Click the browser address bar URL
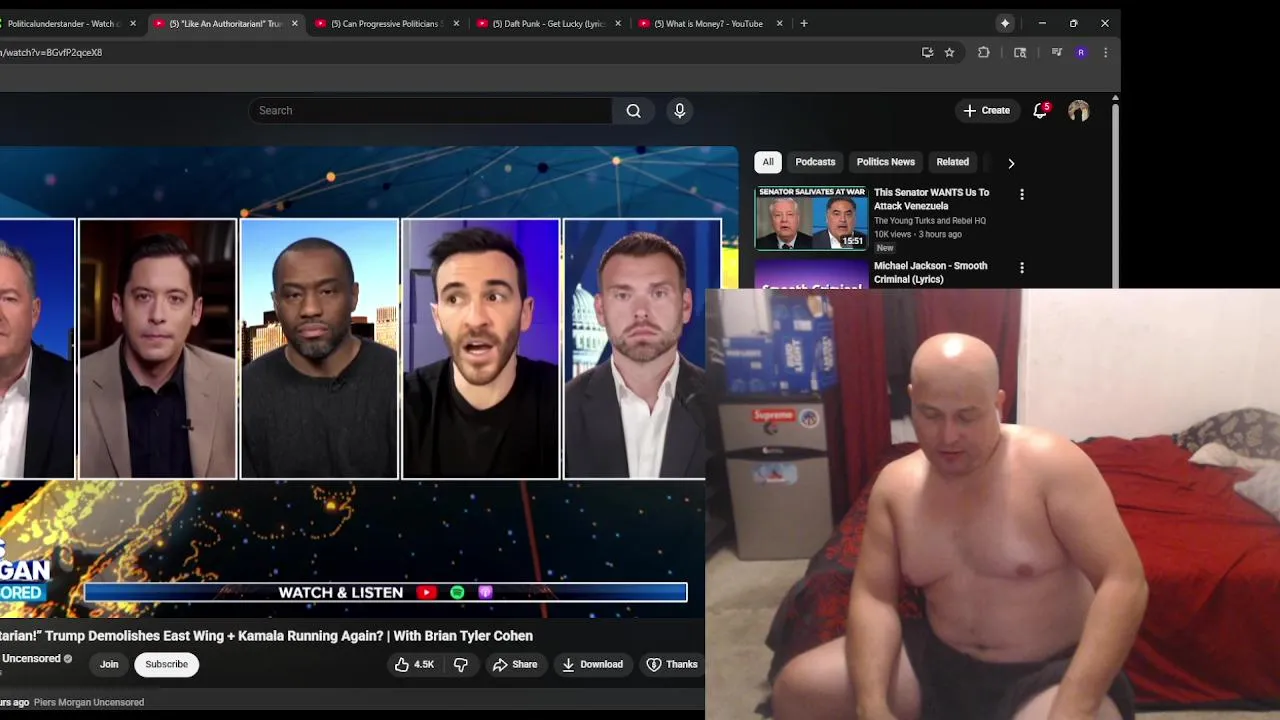 click(x=51, y=52)
